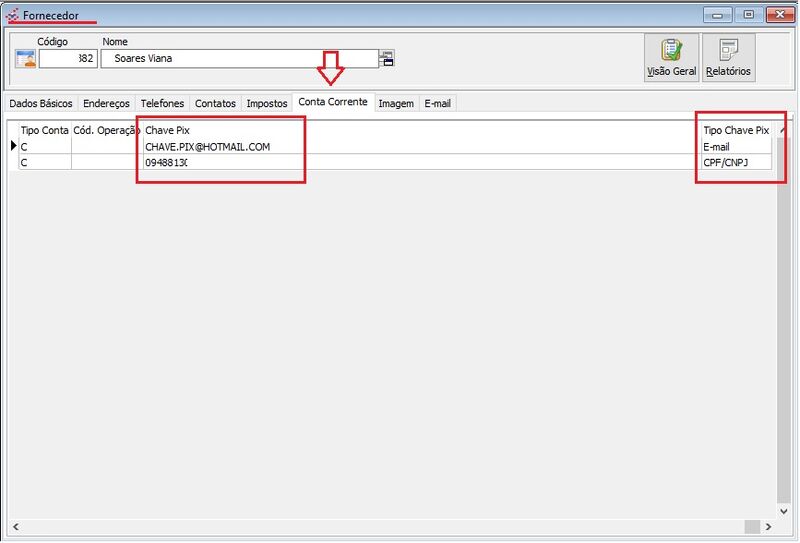Switch to the Dados Básicos tab
The height and width of the screenshot is (543, 800).
click(40, 103)
